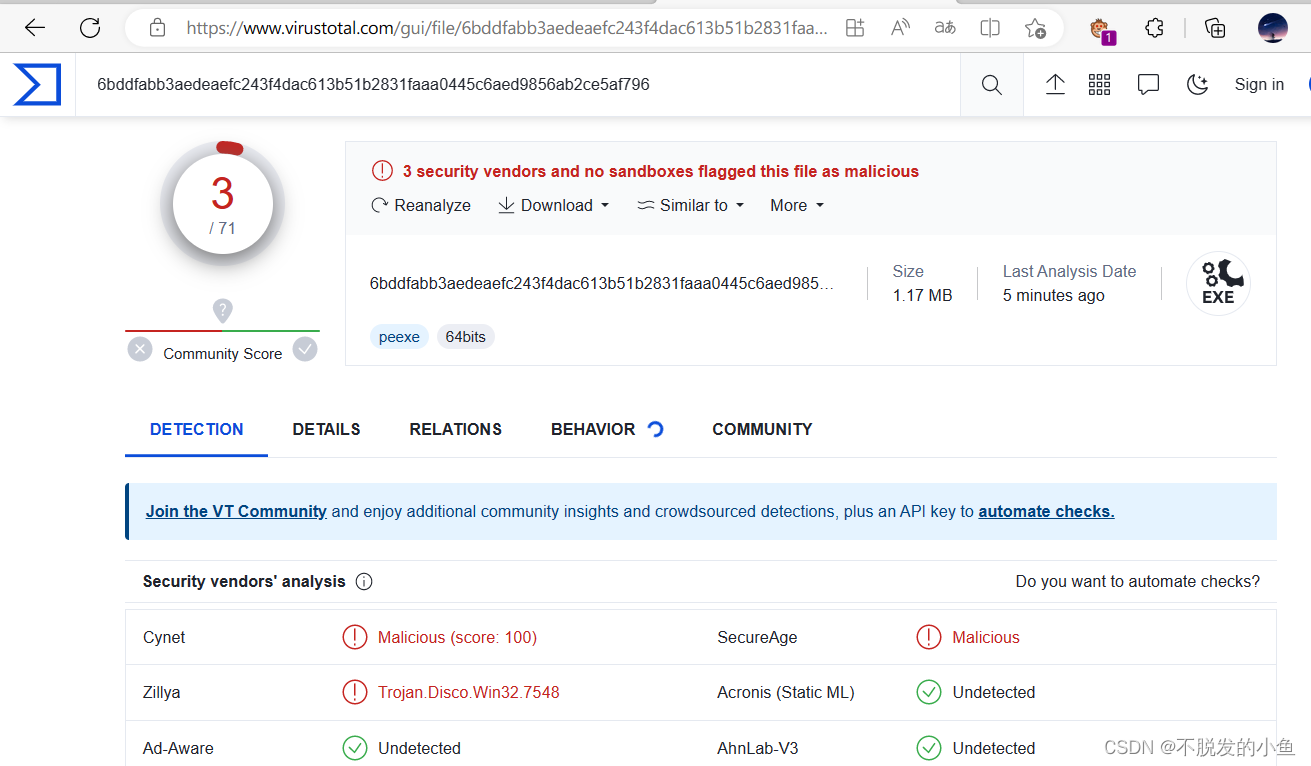The width and height of the screenshot is (1311, 766).
Task: Click the automate checks link
Action: [x=1046, y=511]
